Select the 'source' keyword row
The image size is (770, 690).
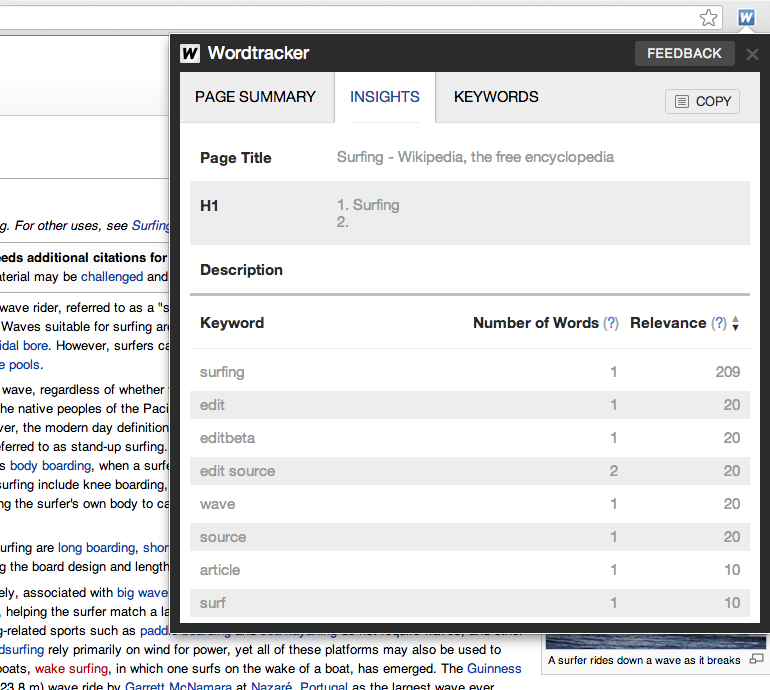[470, 537]
